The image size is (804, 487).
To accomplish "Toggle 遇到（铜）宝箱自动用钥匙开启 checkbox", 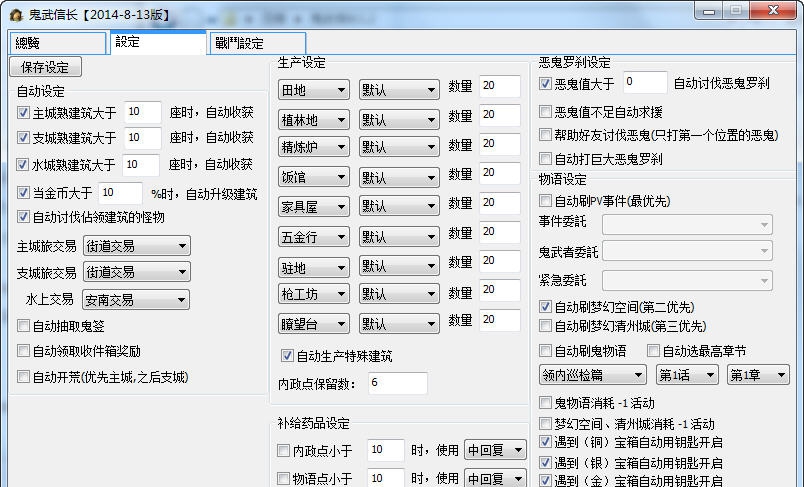I will (x=545, y=441).
